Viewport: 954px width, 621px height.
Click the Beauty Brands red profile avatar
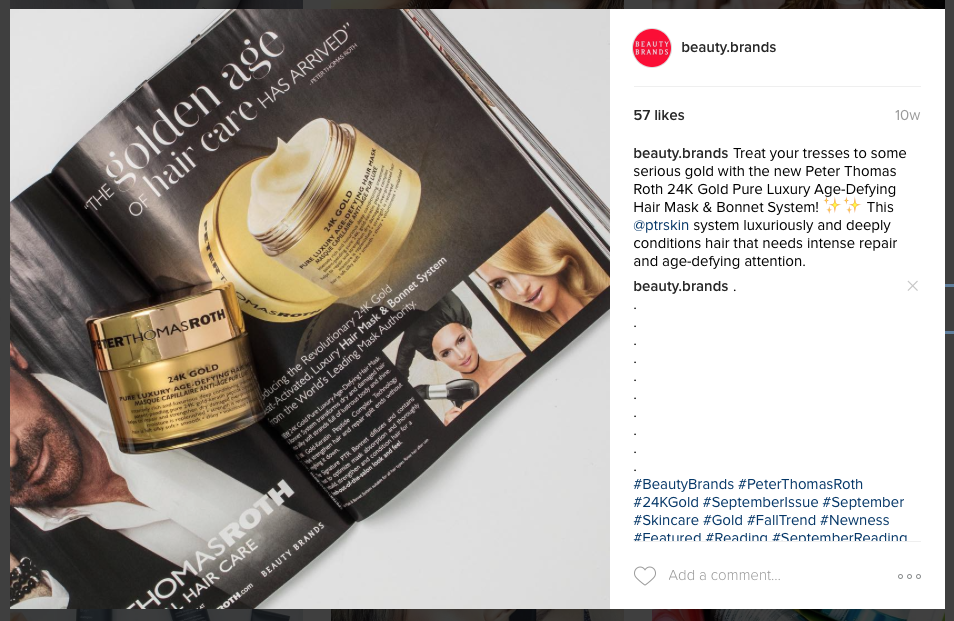point(652,47)
